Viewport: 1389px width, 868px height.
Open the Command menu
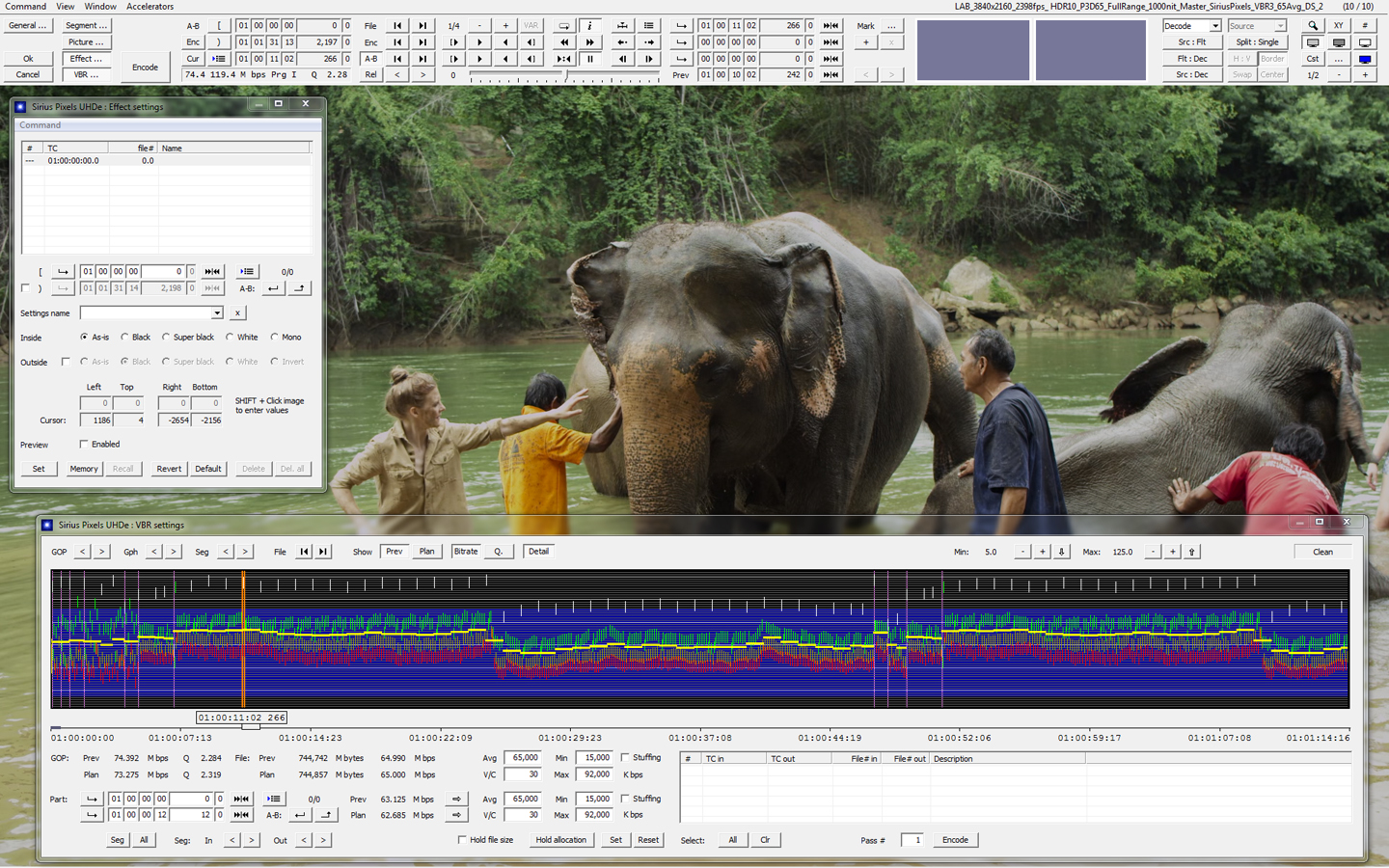(26, 6)
